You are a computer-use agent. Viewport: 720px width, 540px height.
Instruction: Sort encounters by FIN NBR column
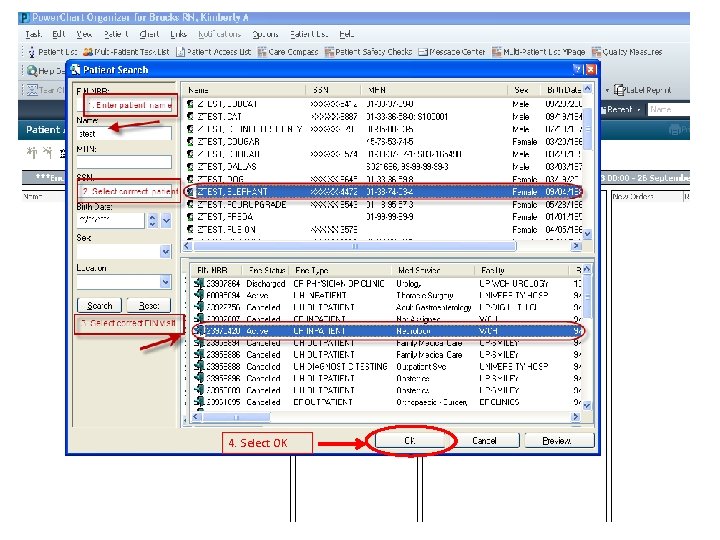(x=217, y=270)
